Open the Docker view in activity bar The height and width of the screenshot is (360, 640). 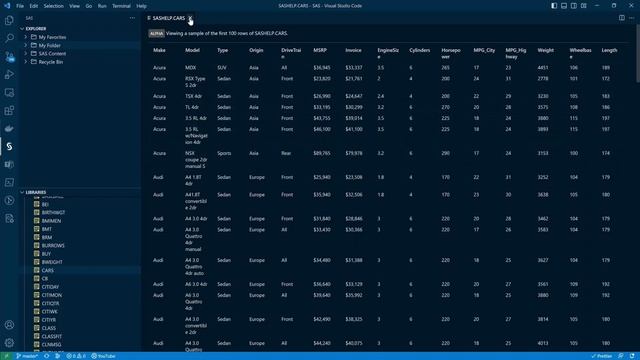pos(9,129)
